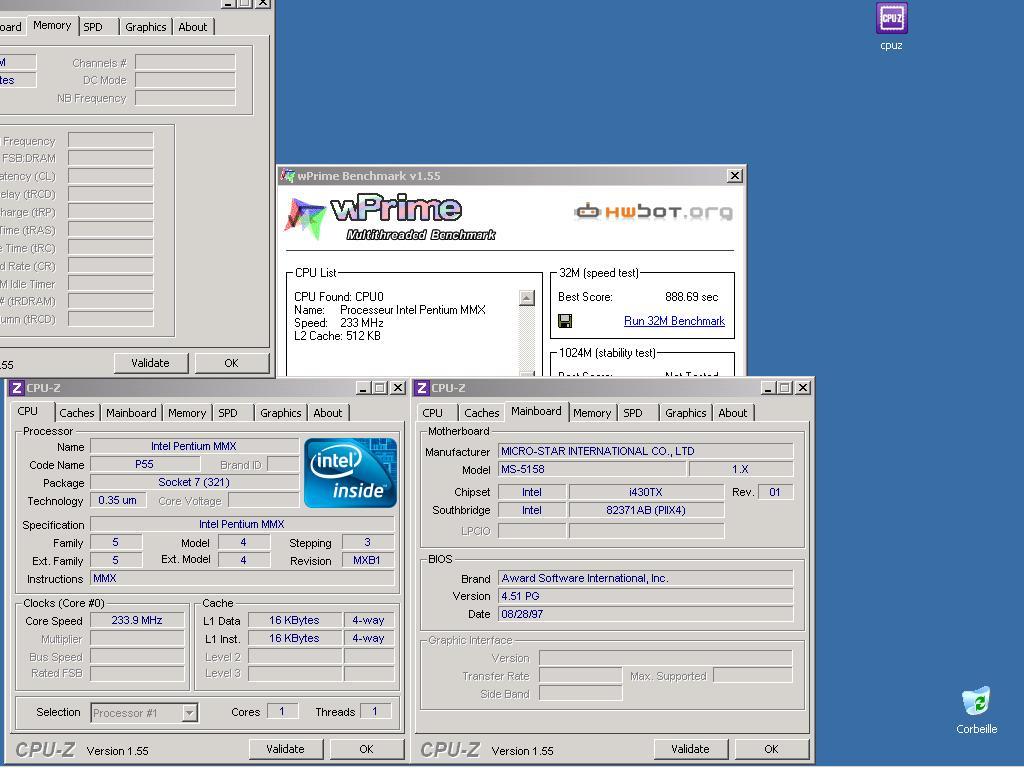Click the CPU-Z title icon in left window
Viewport: 1024px width, 768px height.
pos(16,388)
